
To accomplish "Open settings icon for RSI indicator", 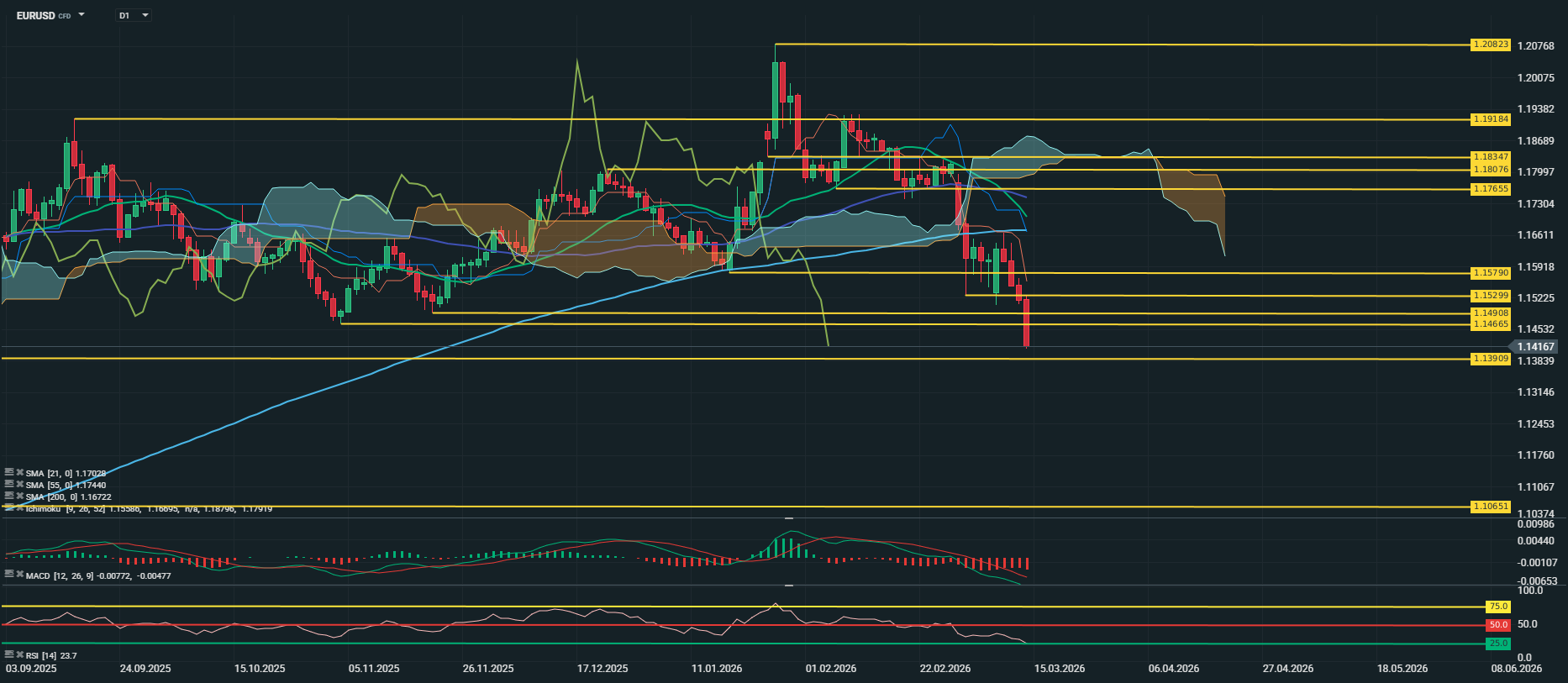I will coord(9,654).
